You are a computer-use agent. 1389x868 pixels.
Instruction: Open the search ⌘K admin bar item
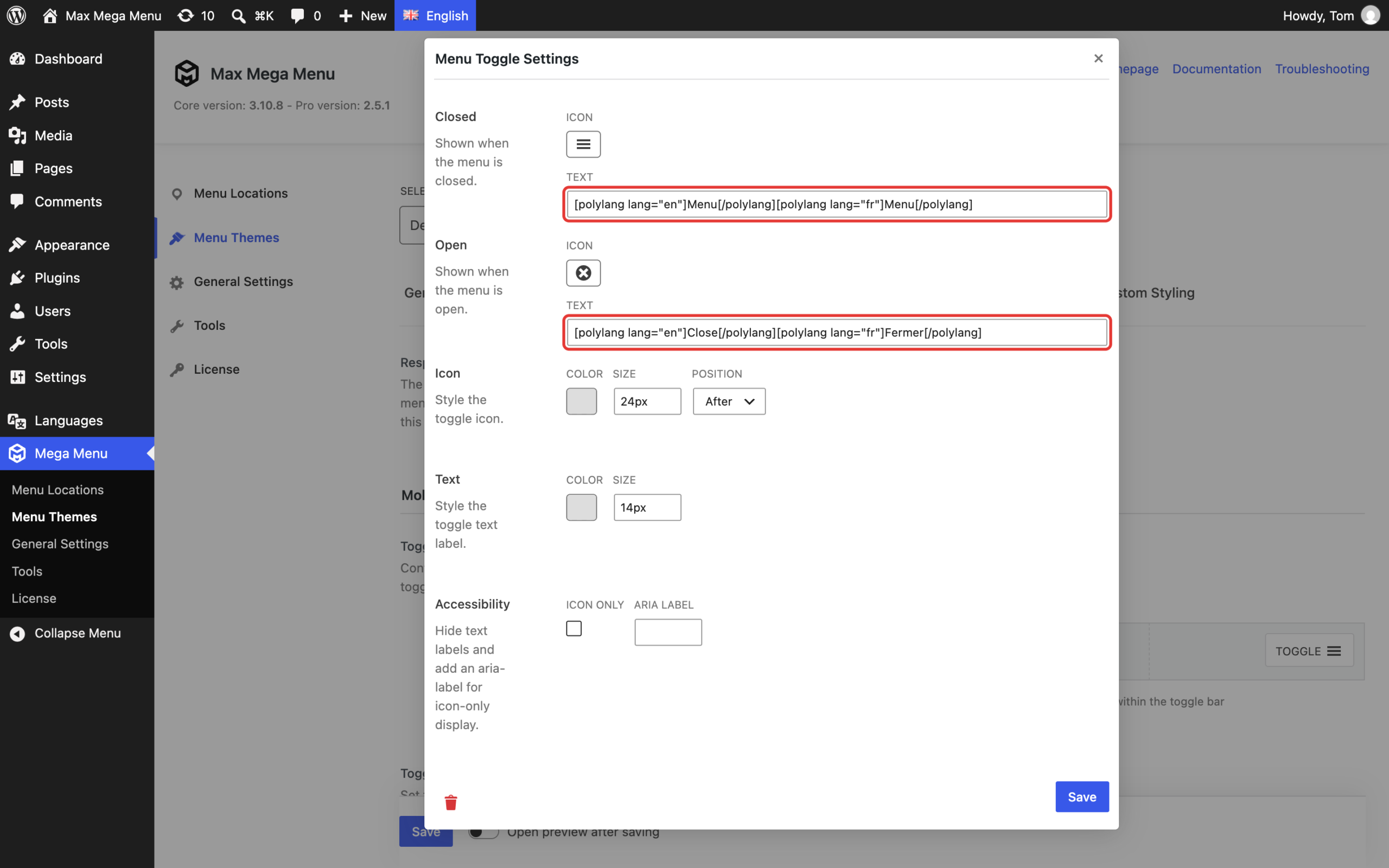[x=252, y=16]
